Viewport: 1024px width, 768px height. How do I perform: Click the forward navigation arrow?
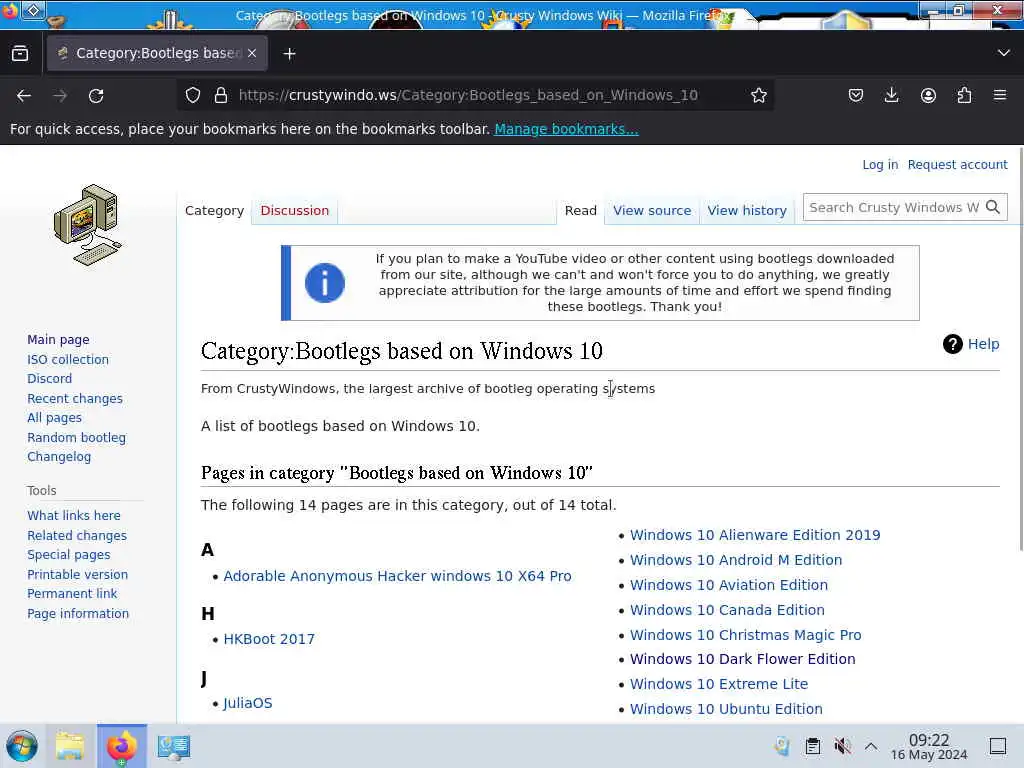coord(60,95)
